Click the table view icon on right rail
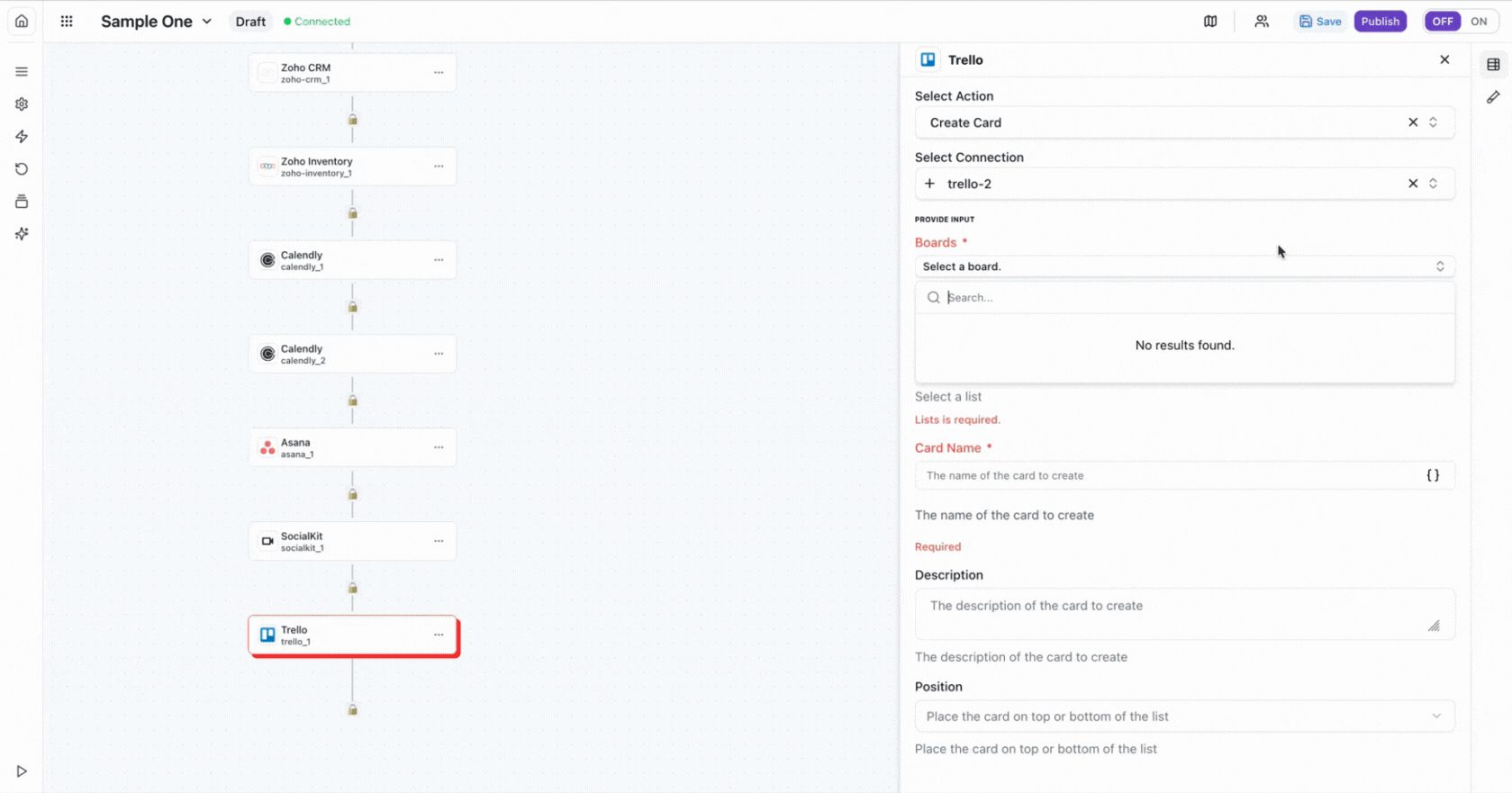Viewport: 1512px width, 793px height. (1493, 64)
